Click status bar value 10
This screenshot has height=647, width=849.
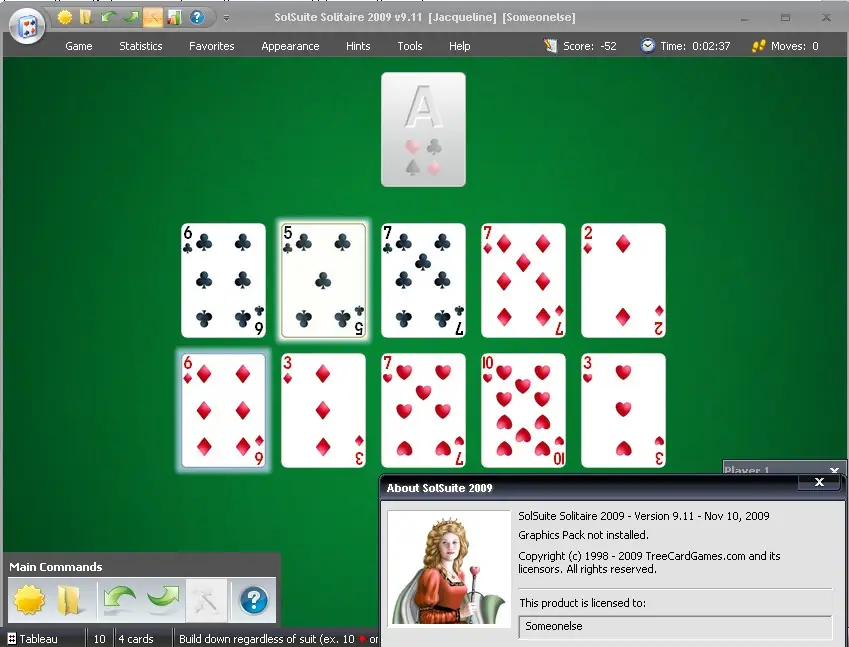tap(100, 639)
